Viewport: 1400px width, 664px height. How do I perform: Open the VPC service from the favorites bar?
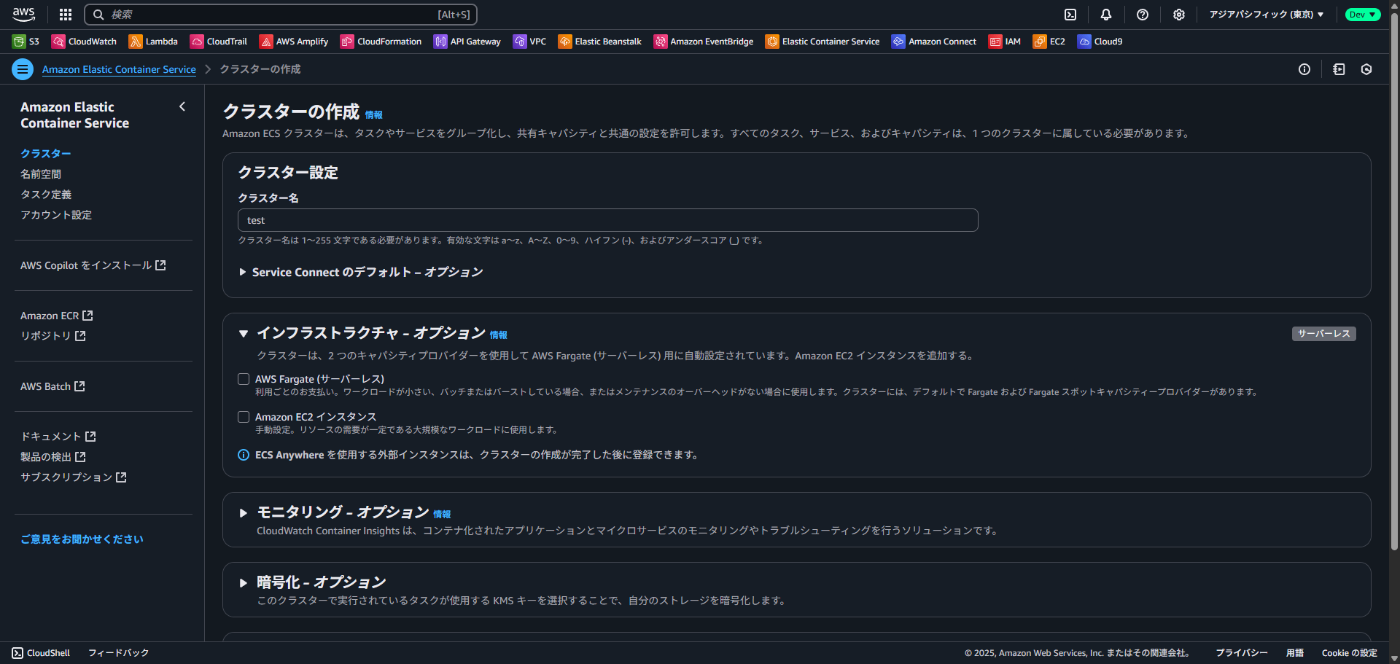click(529, 41)
